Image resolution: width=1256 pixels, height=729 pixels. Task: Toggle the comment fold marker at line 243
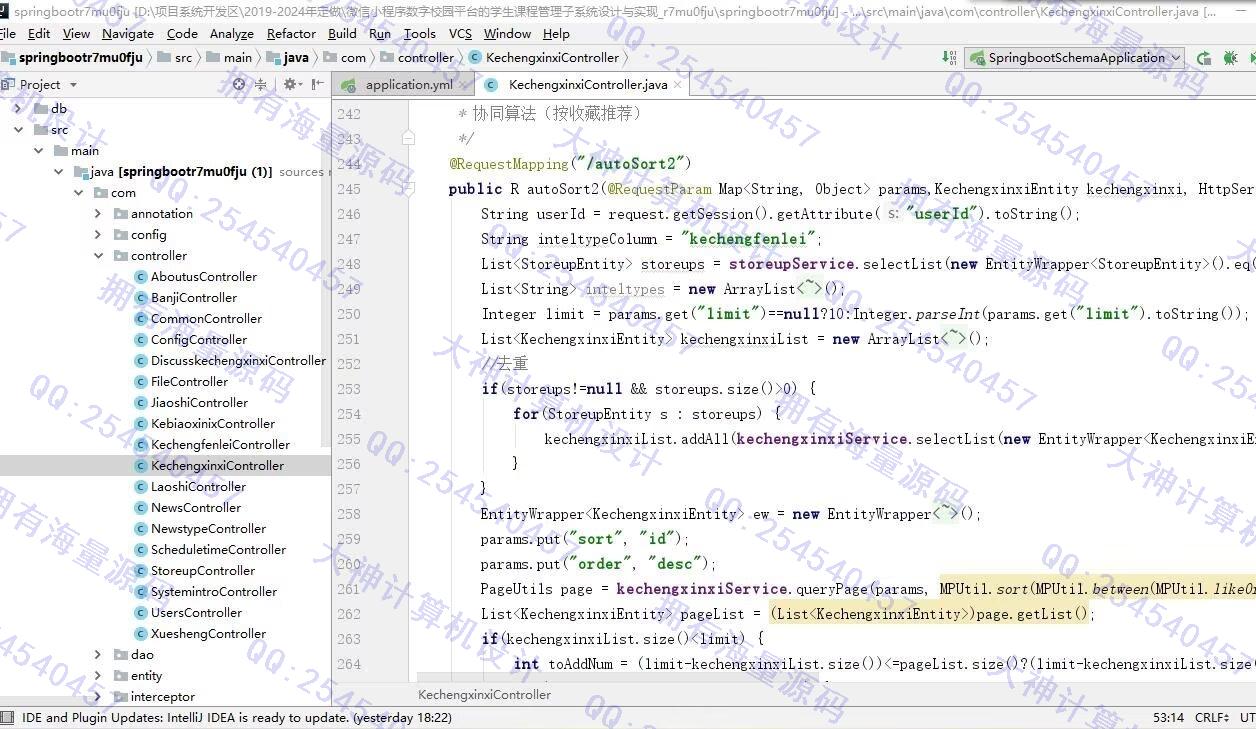408,138
